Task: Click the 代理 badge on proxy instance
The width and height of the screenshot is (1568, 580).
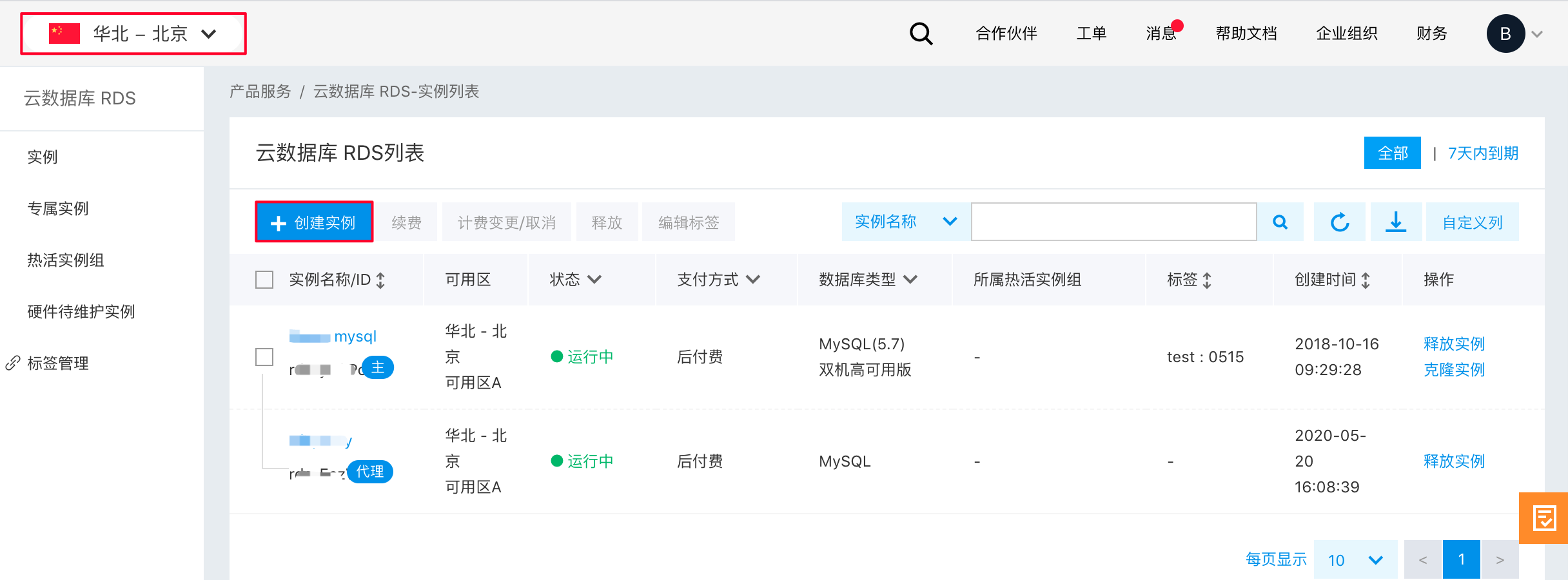Action: 370,472
